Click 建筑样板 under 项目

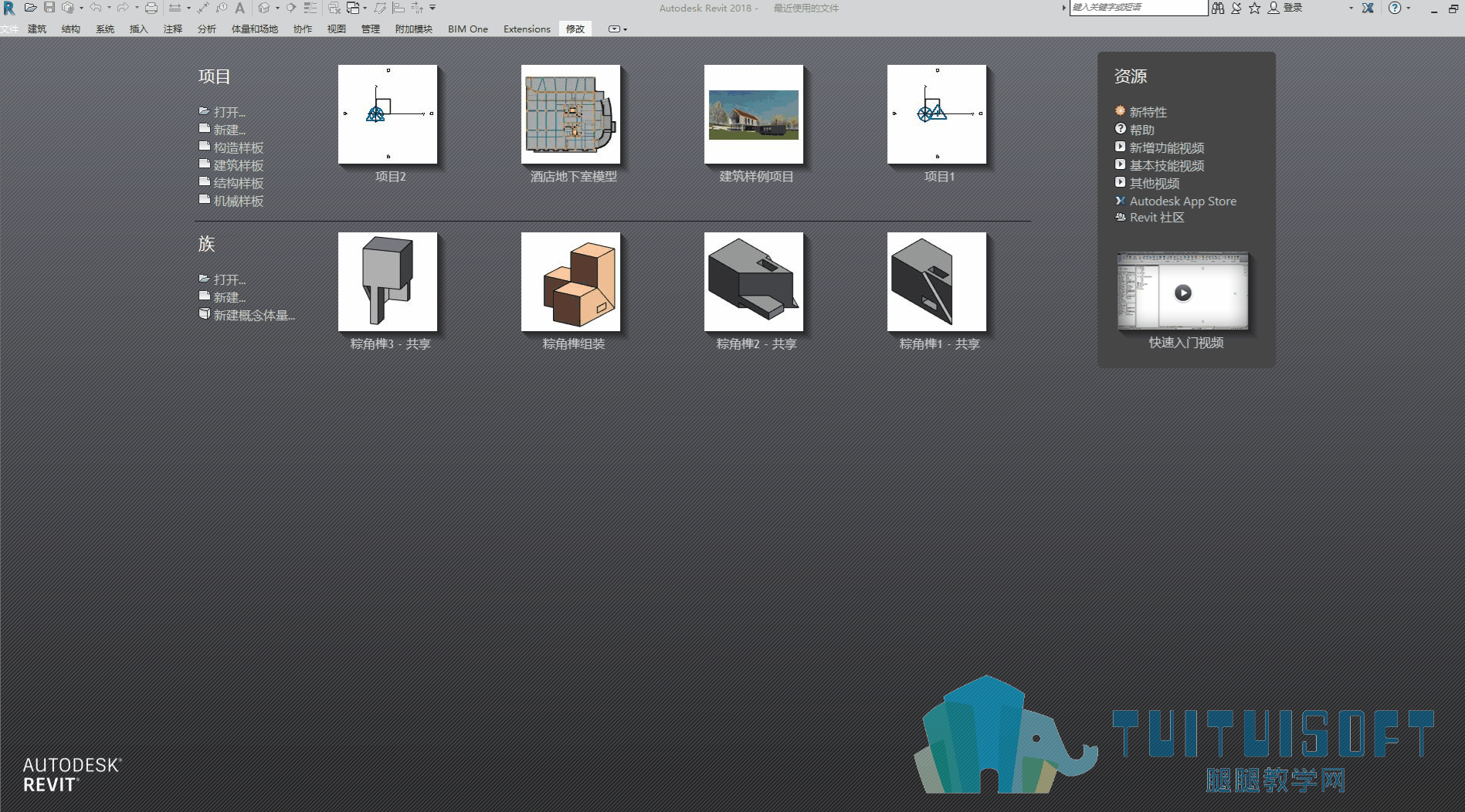(239, 165)
